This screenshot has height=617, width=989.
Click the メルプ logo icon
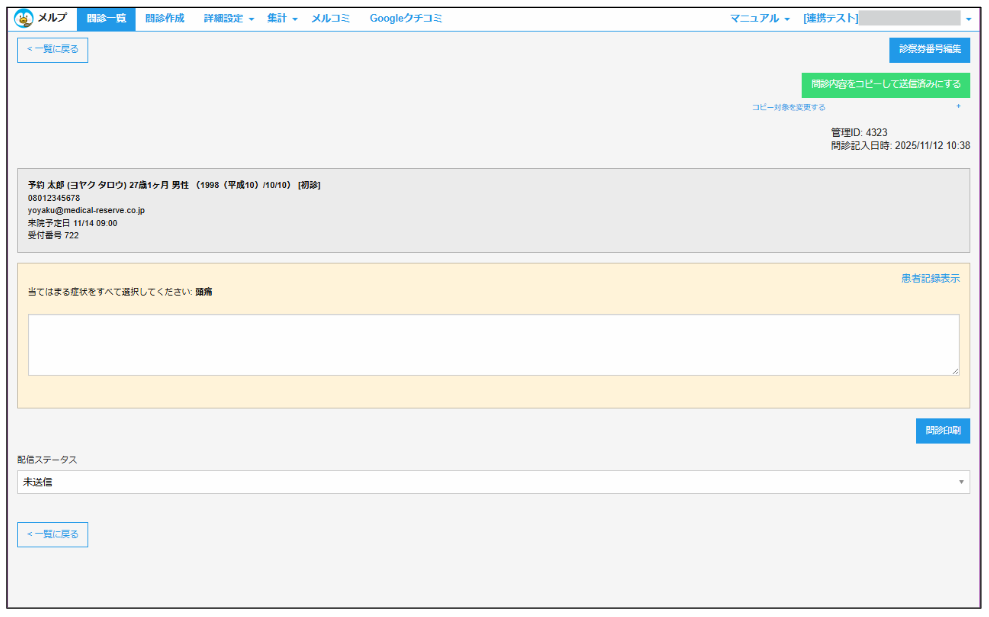point(24,18)
